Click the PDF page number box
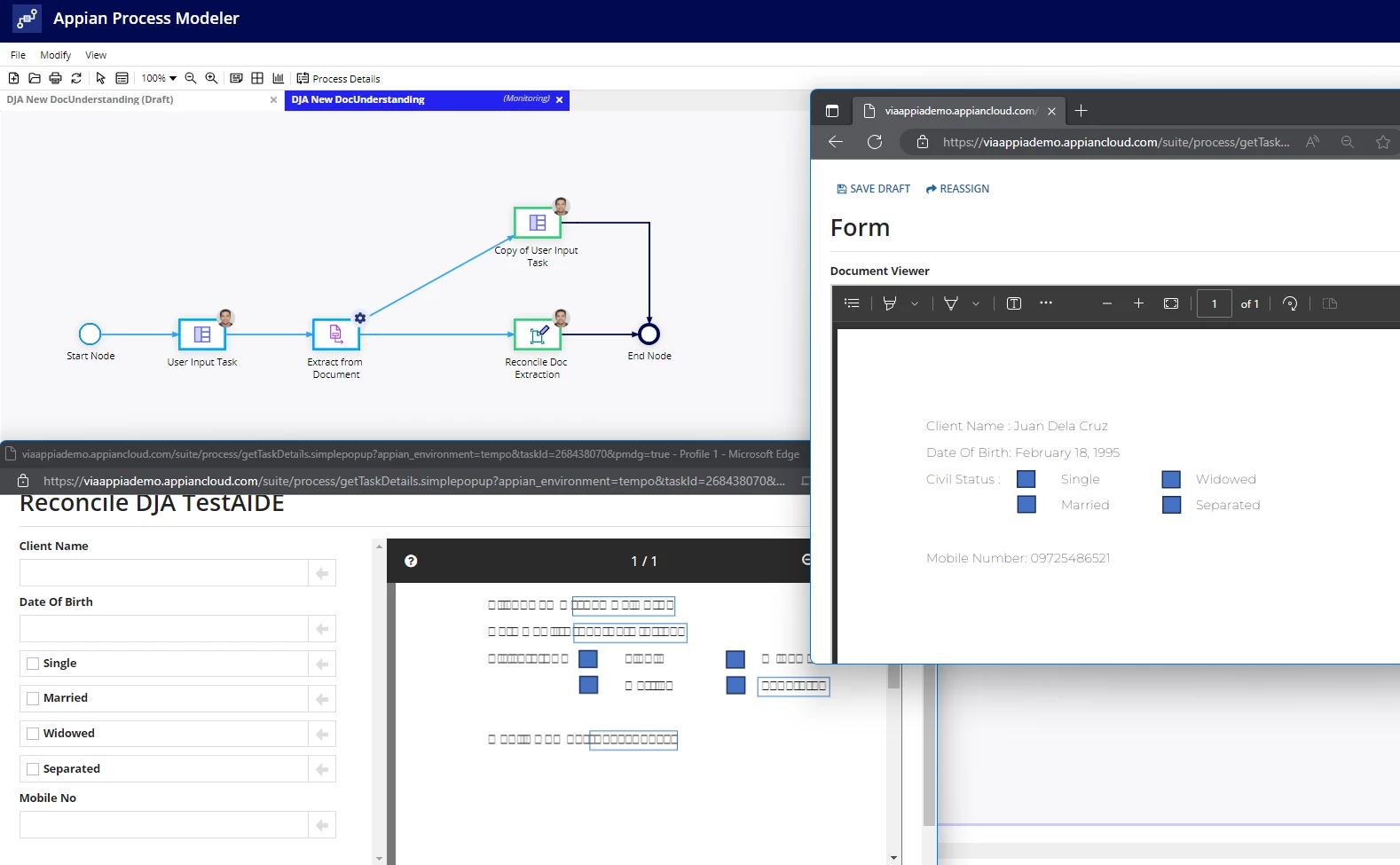This screenshot has height=865, width=1400. (1214, 303)
